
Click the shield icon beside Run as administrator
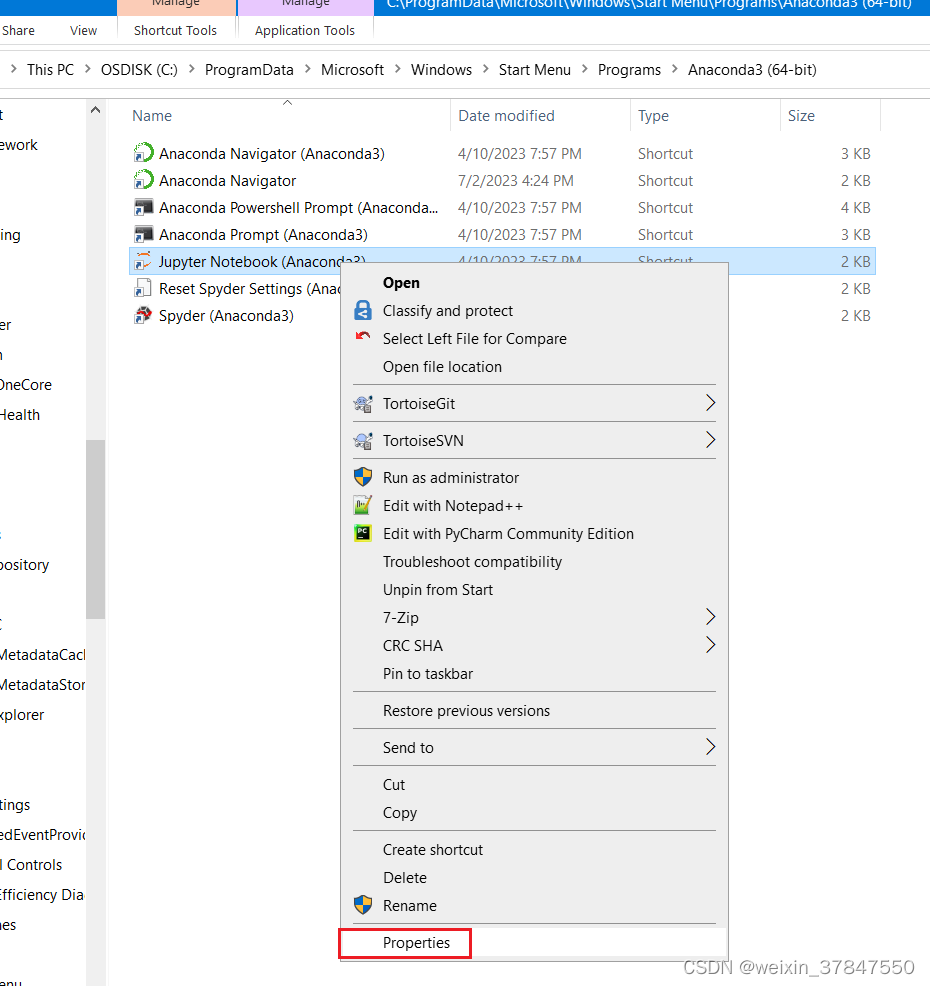pyautogui.click(x=363, y=477)
